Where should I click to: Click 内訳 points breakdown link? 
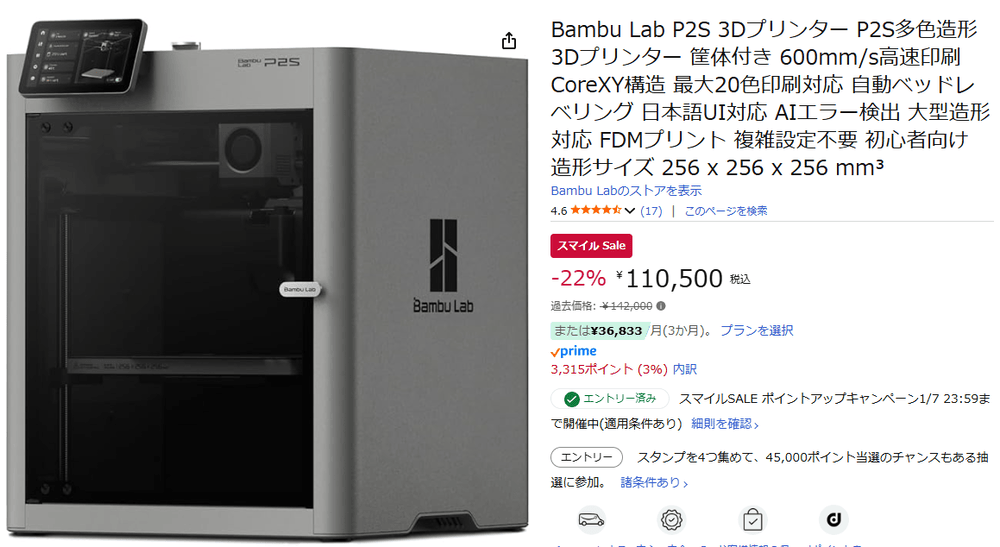pyautogui.click(x=685, y=369)
